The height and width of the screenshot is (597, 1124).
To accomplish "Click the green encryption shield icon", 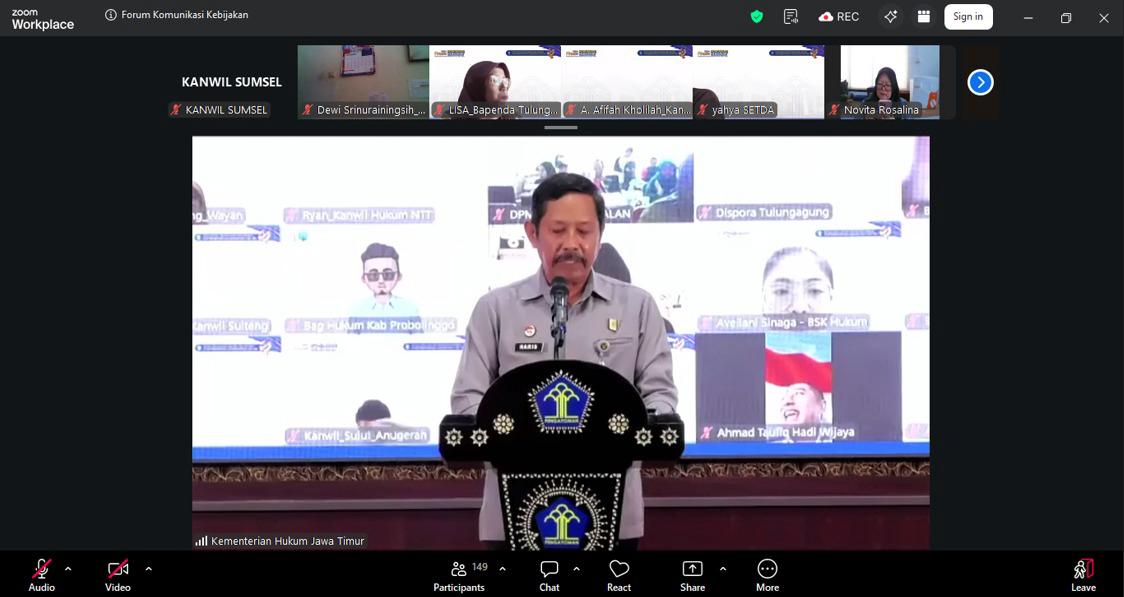I will coord(756,16).
